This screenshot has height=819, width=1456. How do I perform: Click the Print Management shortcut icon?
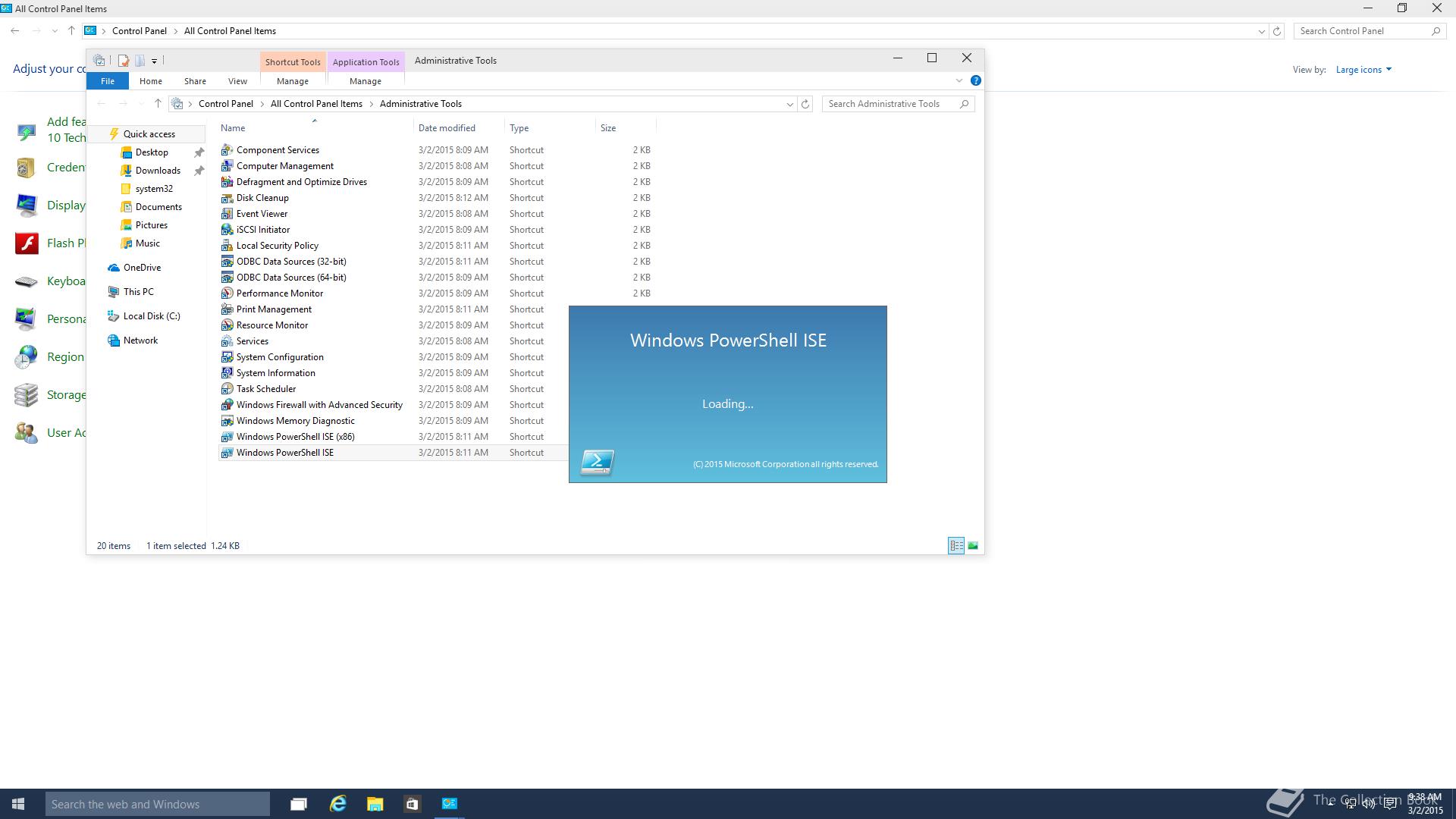tap(227, 309)
